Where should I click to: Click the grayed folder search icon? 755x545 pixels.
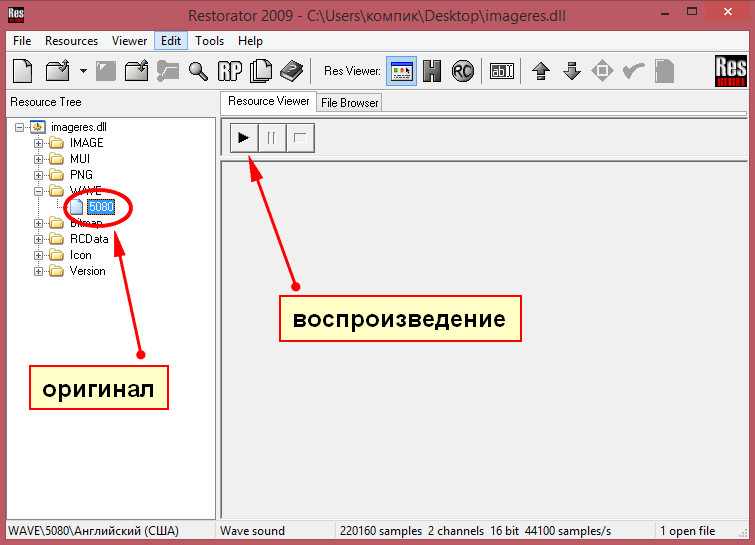click(168, 71)
